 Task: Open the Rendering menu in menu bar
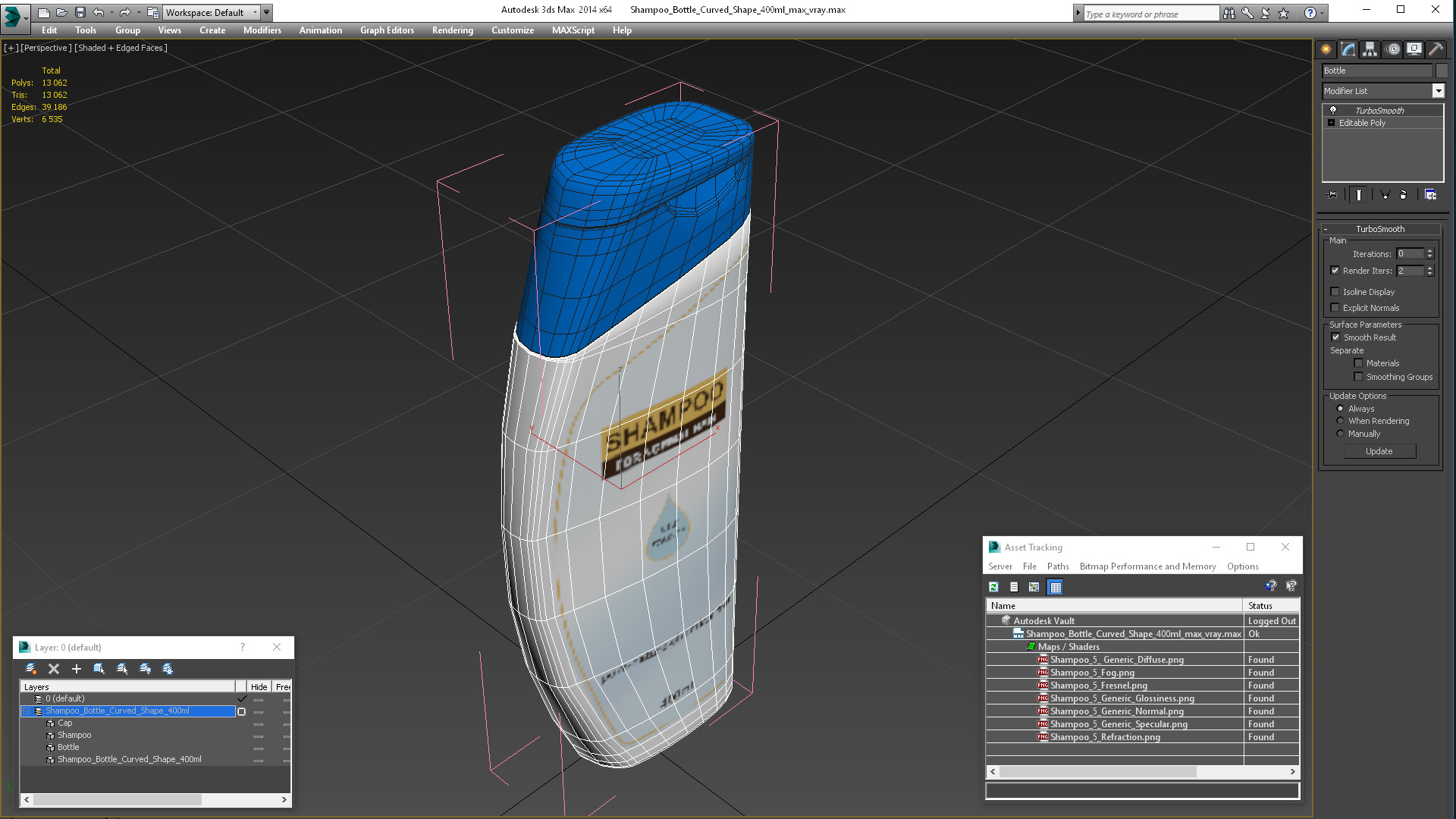(452, 29)
